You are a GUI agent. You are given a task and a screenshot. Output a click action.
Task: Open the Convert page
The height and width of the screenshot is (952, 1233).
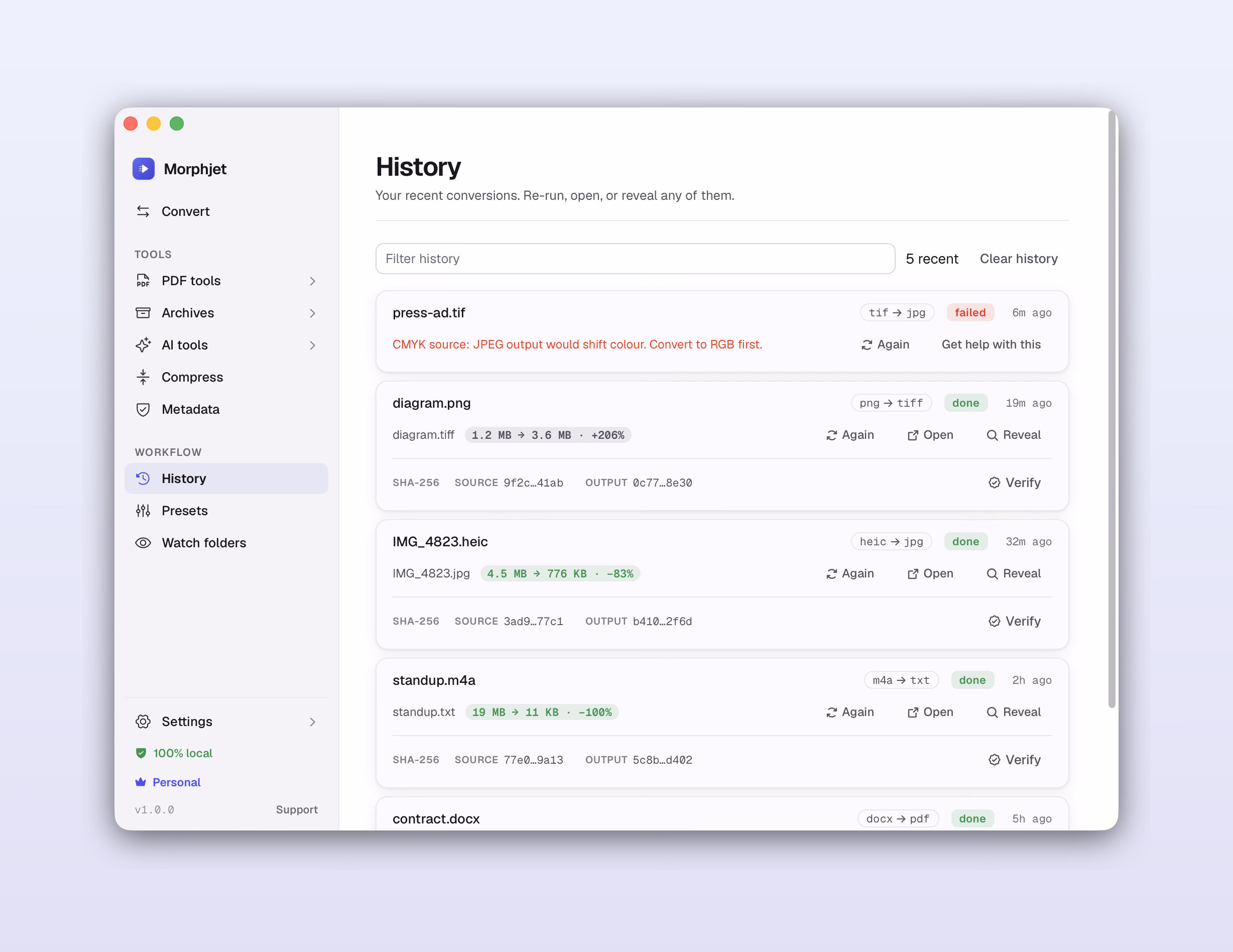pyautogui.click(x=226, y=211)
